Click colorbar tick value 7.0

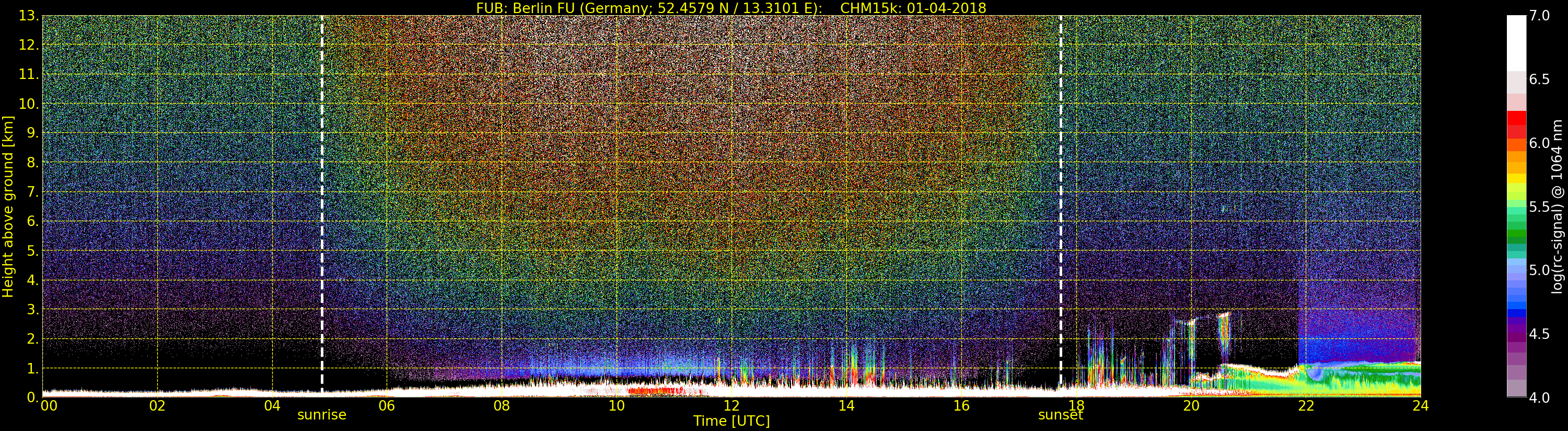tap(1539, 16)
